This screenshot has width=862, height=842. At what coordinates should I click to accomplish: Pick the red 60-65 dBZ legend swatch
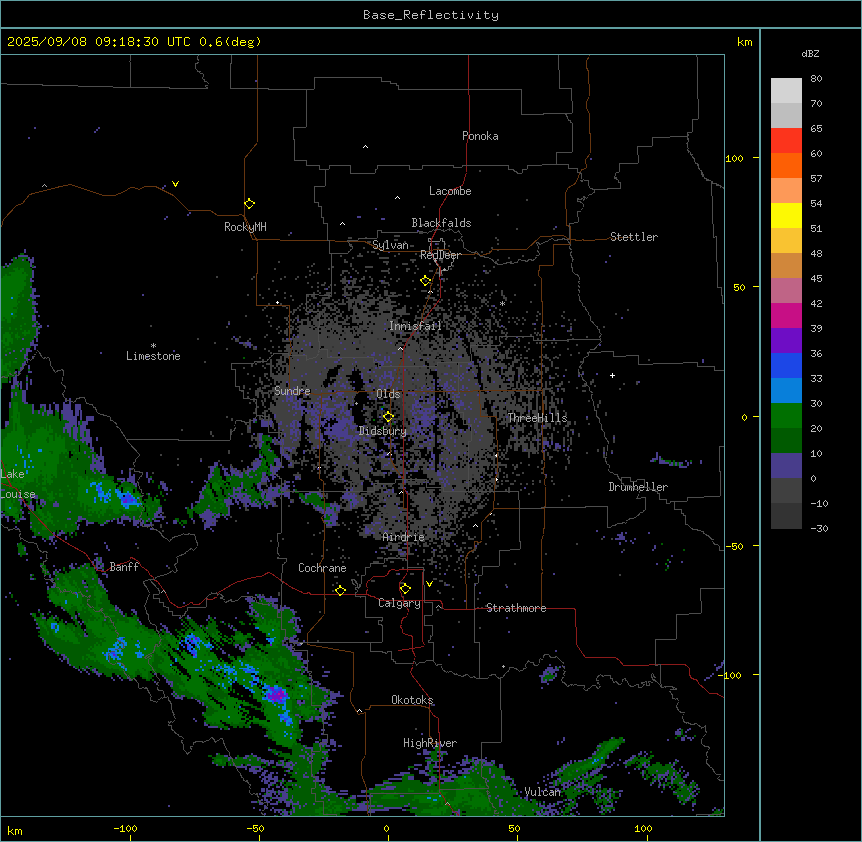[x=786, y=140]
